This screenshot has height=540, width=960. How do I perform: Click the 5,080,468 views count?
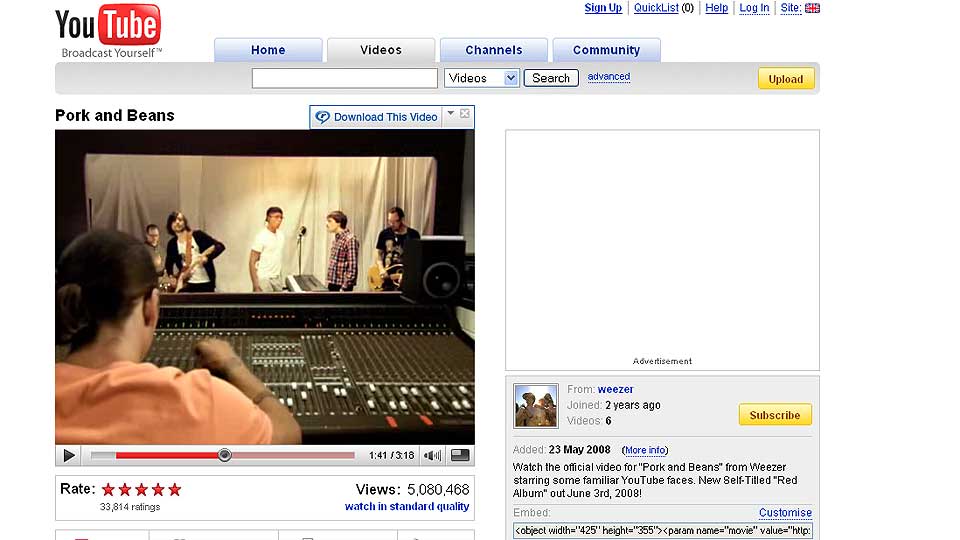point(438,490)
